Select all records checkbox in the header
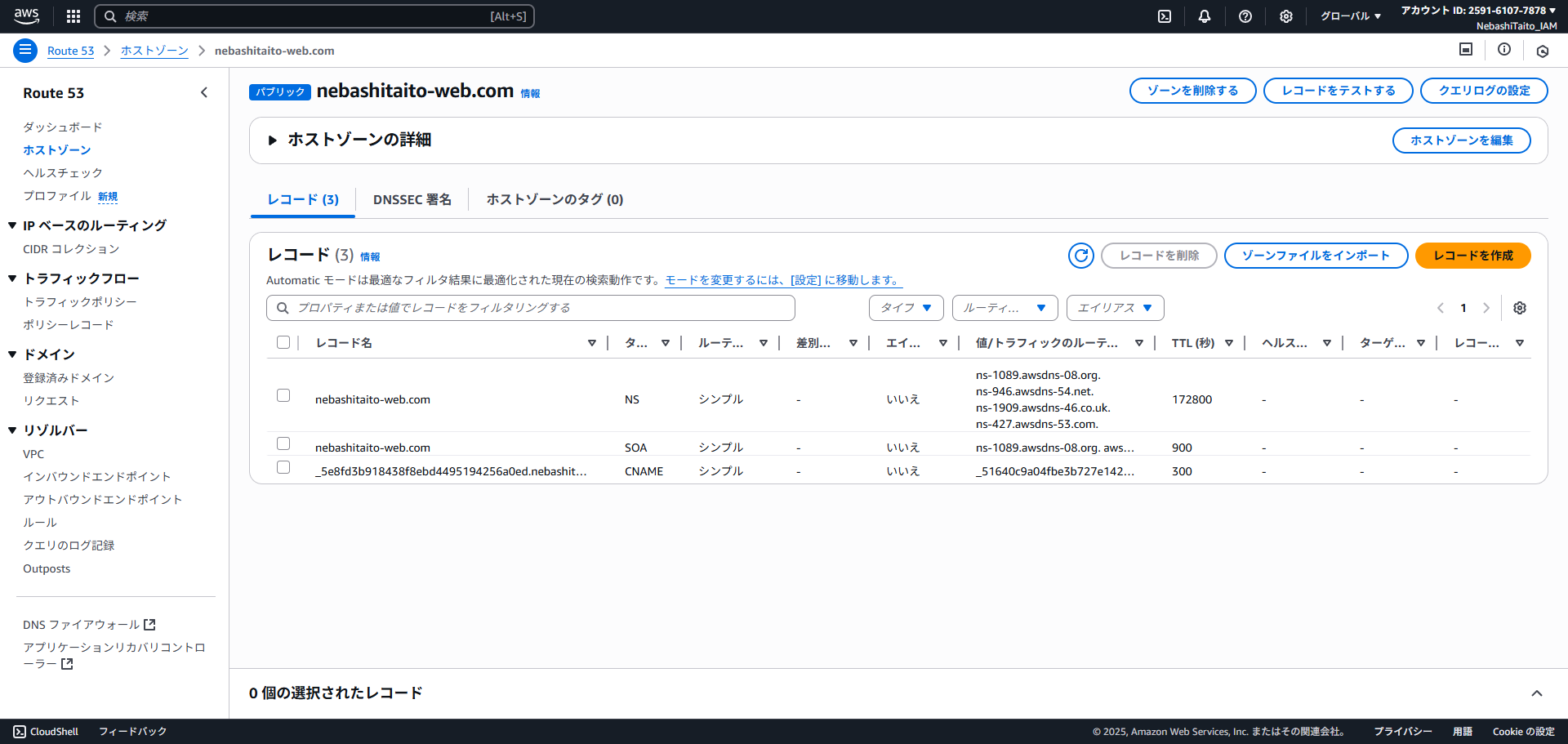The image size is (1568, 744). click(283, 342)
